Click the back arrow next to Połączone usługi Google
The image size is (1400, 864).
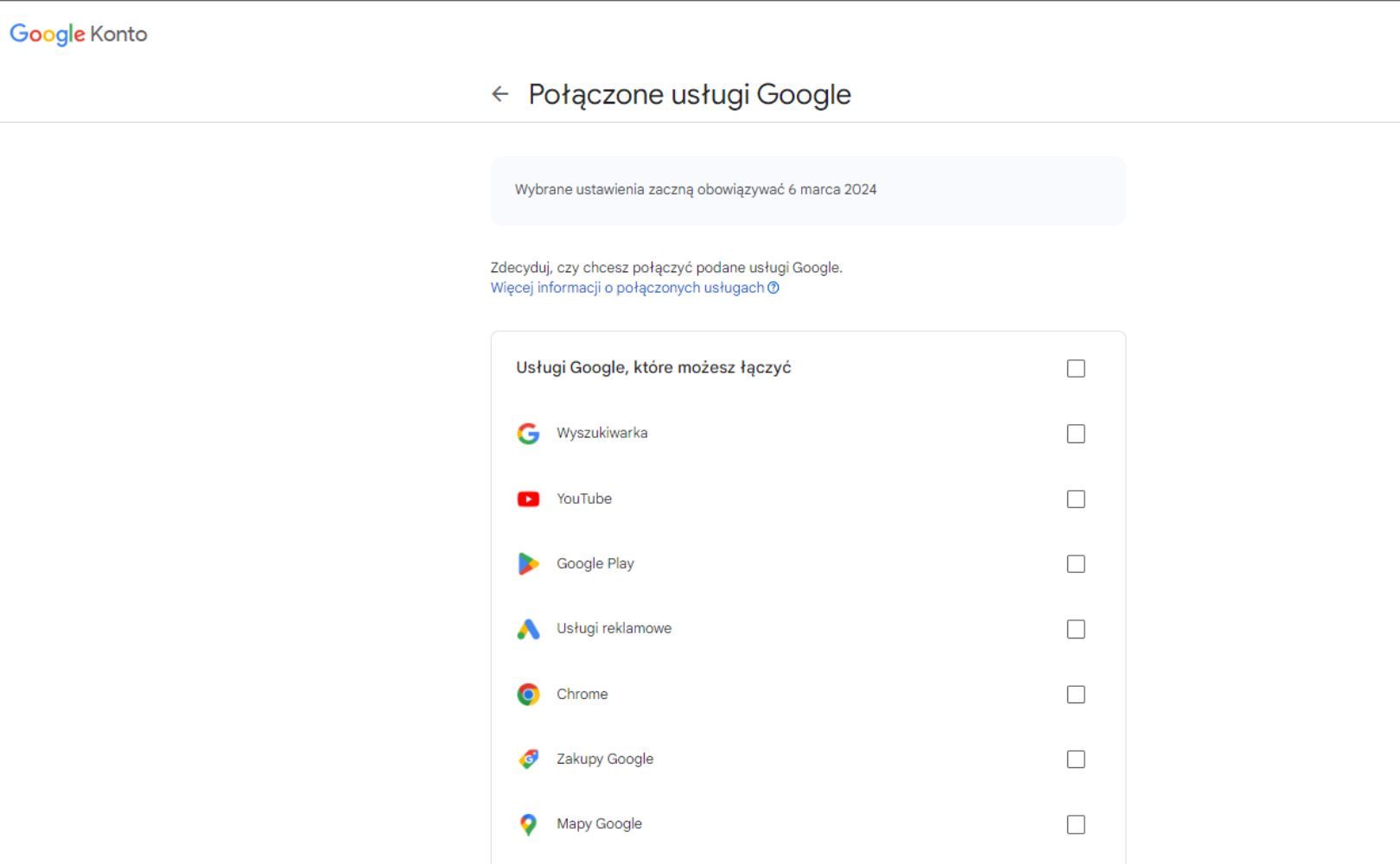pos(500,94)
